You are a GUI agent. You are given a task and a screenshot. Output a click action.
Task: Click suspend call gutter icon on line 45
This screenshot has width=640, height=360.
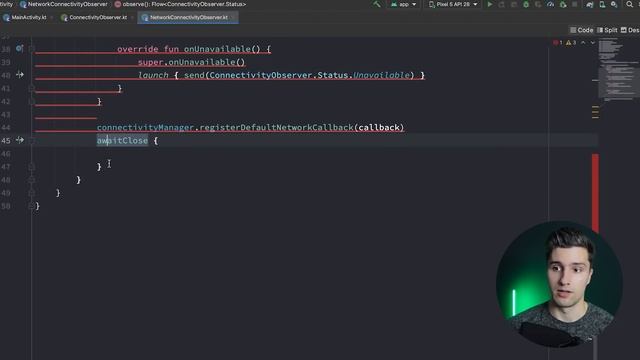click(20, 140)
